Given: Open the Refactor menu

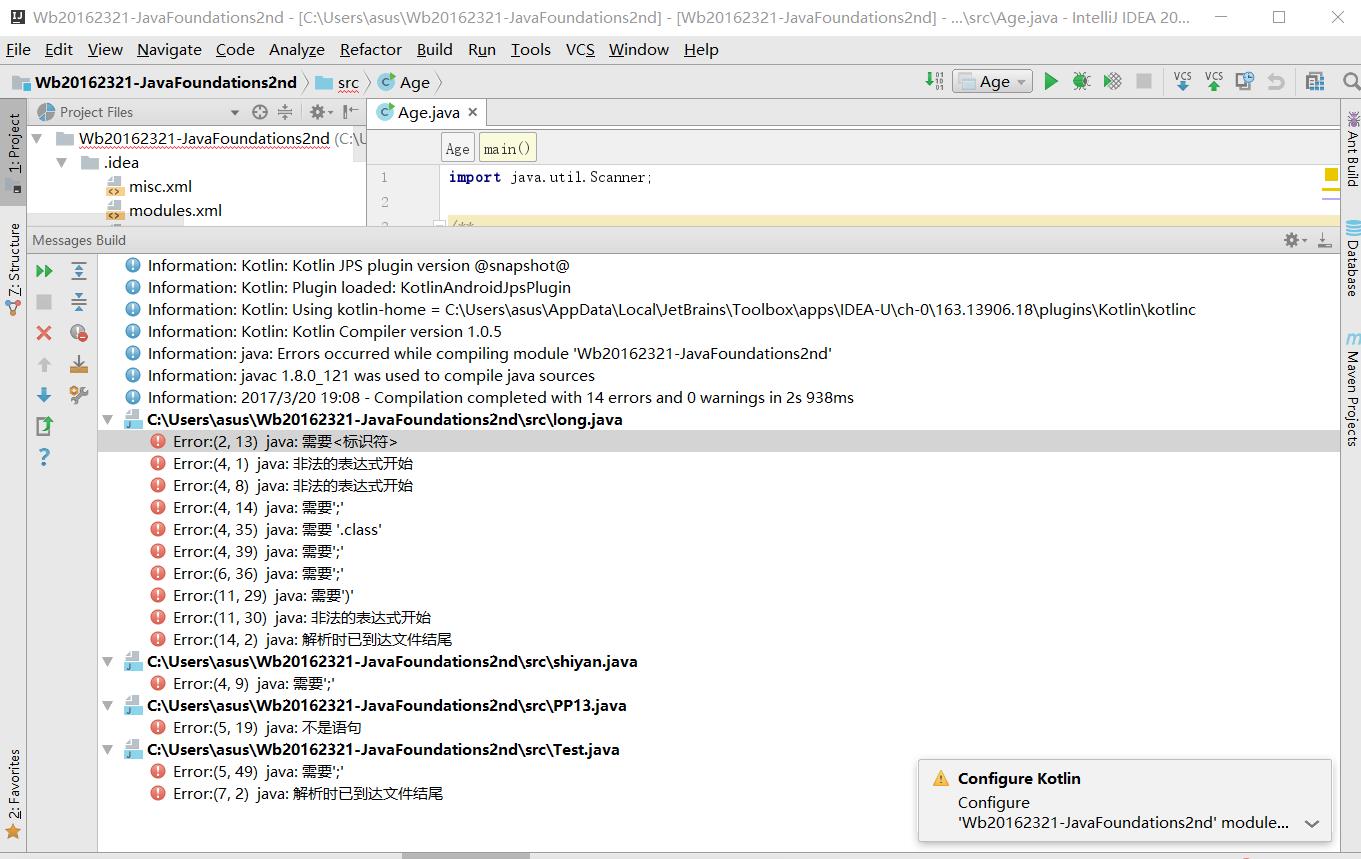Looking at the screenshot, I should pyautogui.click(x=370, y=49).
